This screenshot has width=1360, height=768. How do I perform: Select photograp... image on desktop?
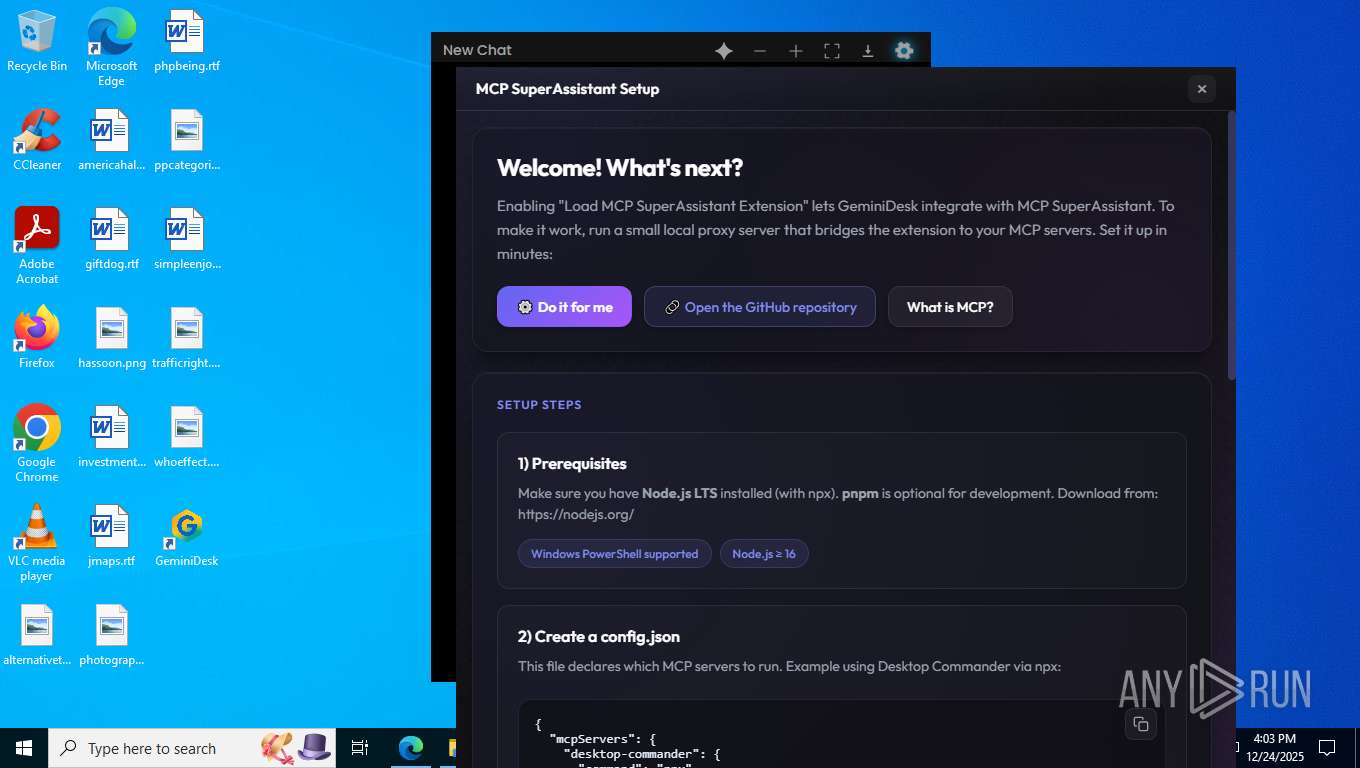111,635
